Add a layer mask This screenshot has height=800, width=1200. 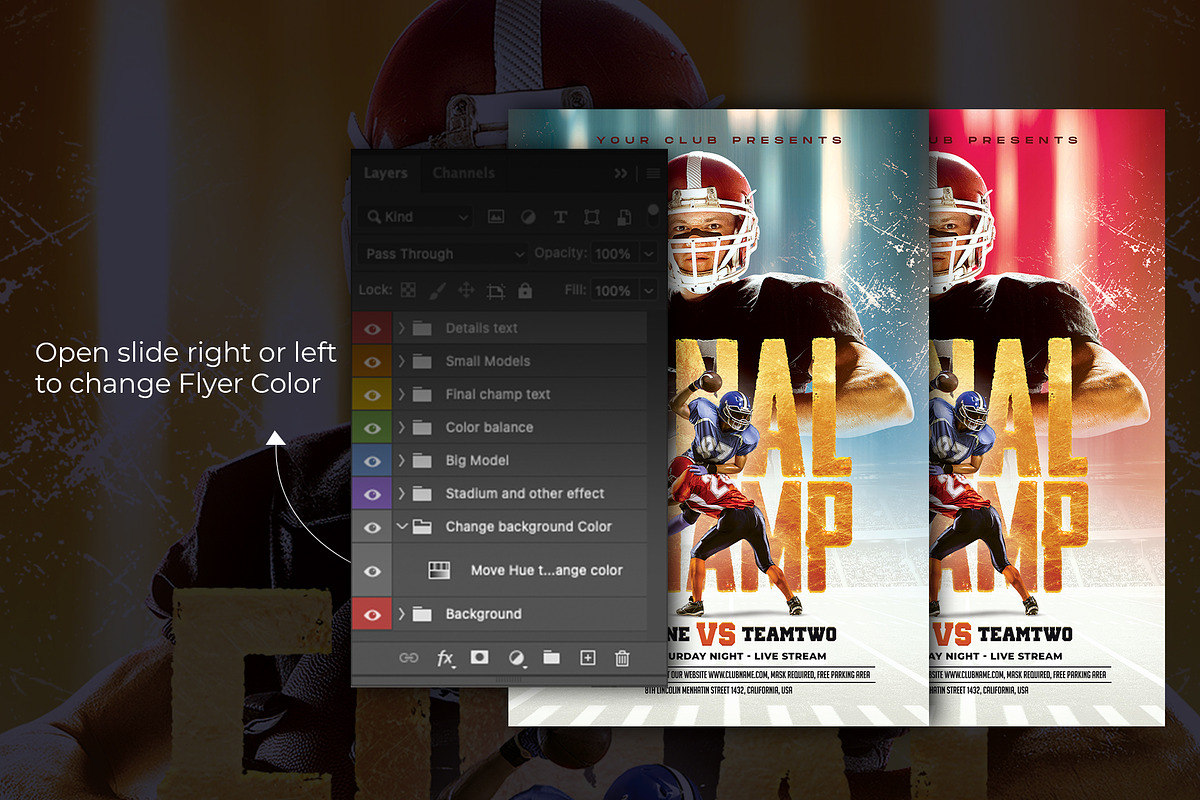point(480,657)
